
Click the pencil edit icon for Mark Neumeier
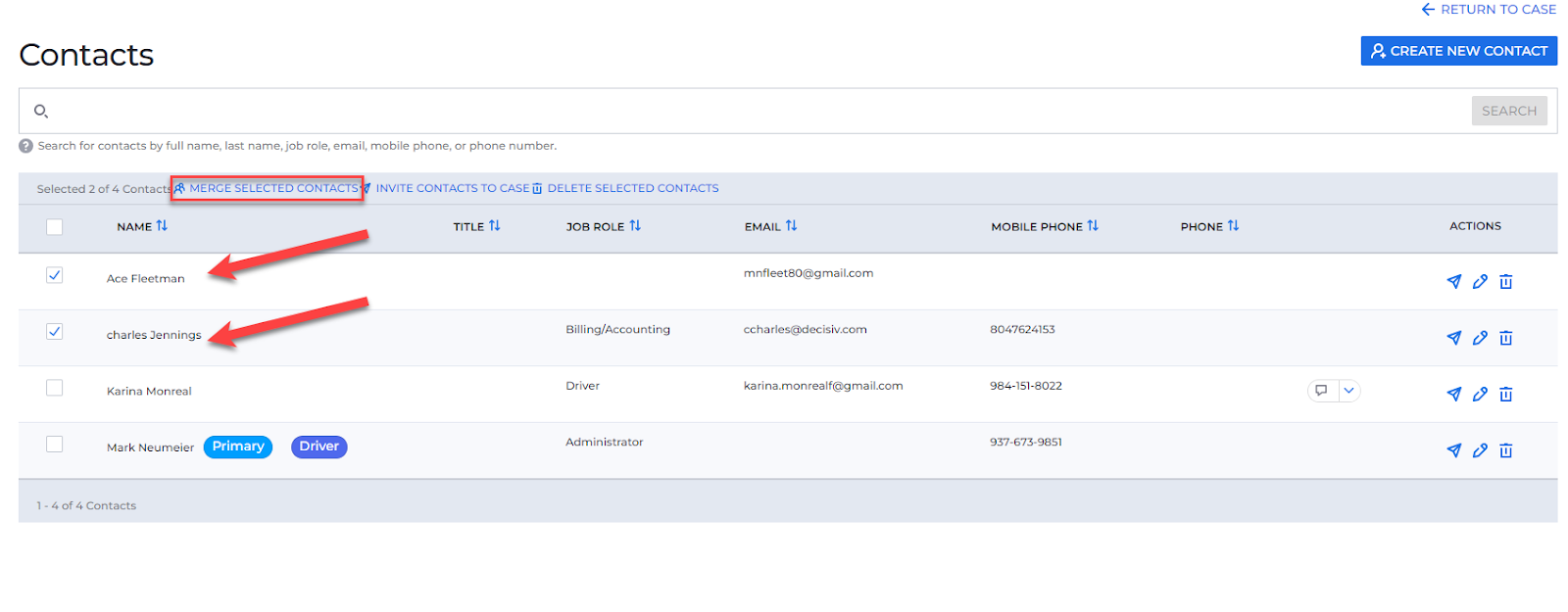pyautogui.click(x=1480, y=450)
